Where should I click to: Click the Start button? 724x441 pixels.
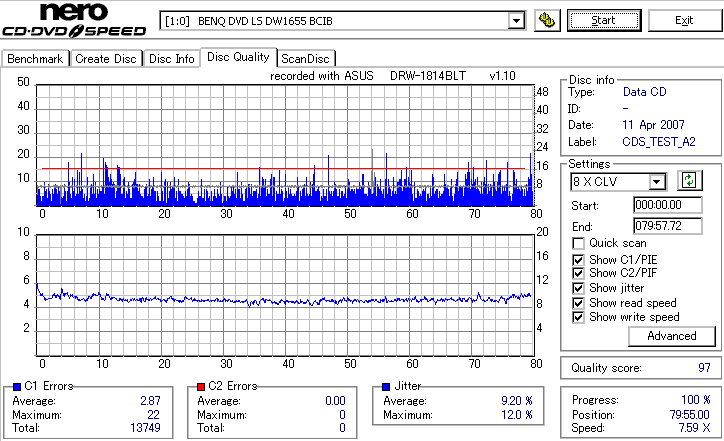click(x=604, y=21)
